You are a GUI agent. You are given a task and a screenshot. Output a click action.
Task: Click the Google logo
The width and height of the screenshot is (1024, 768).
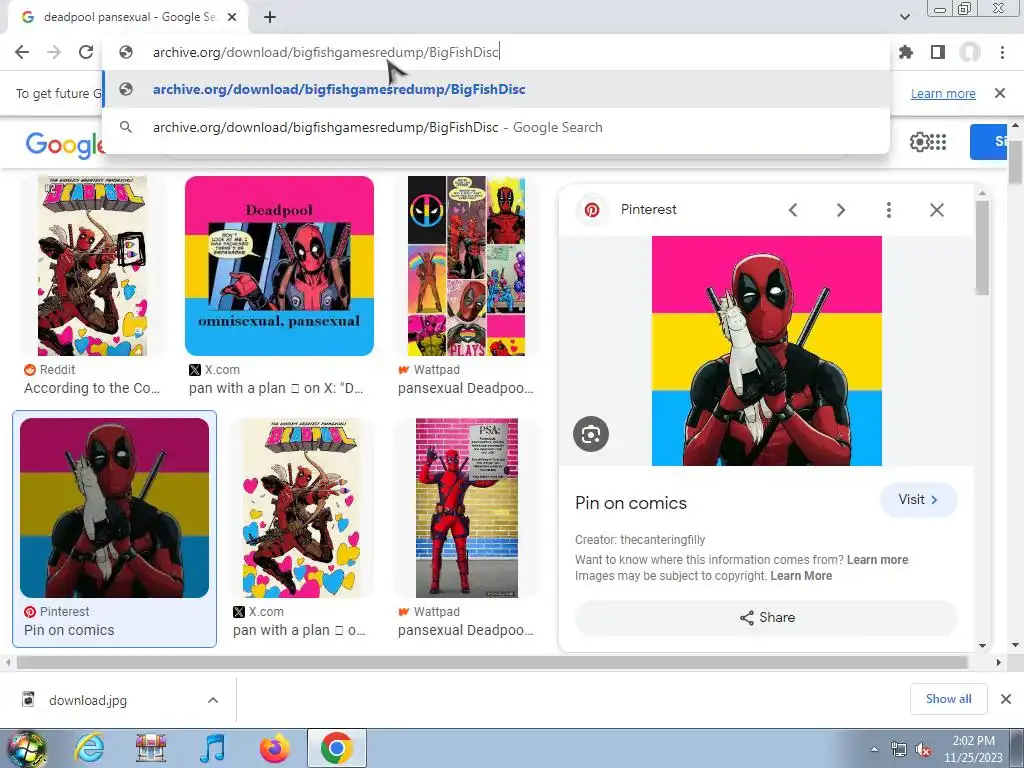[x=65, y=144]
